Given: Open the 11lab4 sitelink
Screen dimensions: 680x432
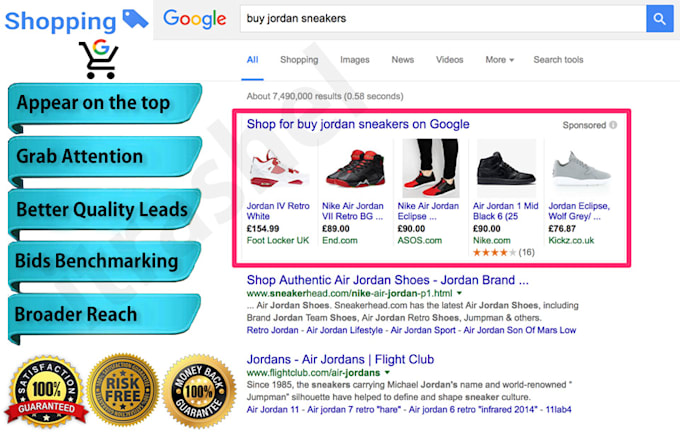Looking at the screenshot, I should pyautogui.click(x=558, y=409).
